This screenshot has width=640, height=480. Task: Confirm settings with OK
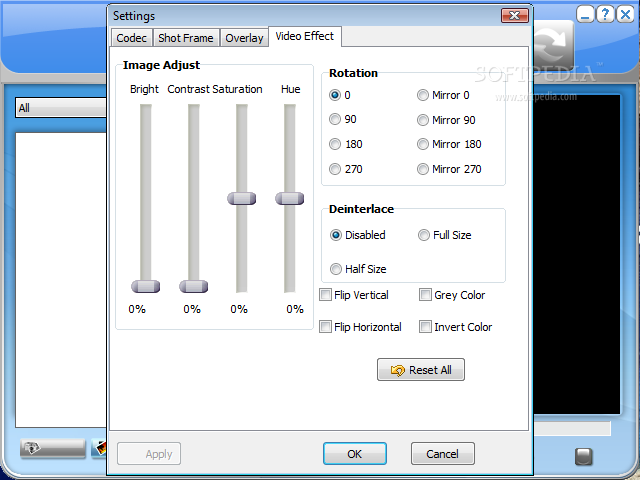(x=355, y=454)
